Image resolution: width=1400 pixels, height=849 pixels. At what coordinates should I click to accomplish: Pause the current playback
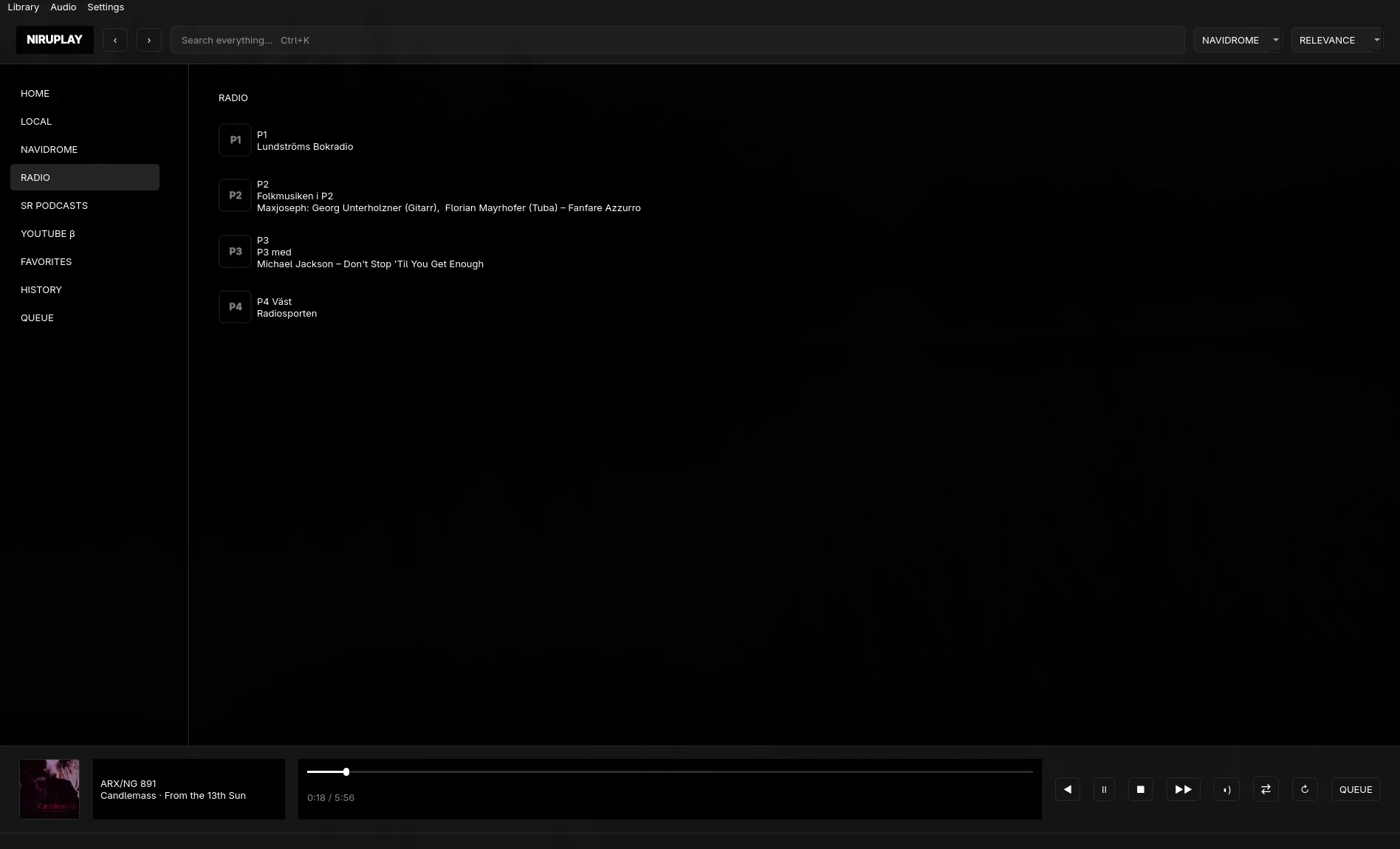(x=1104, y=789)
